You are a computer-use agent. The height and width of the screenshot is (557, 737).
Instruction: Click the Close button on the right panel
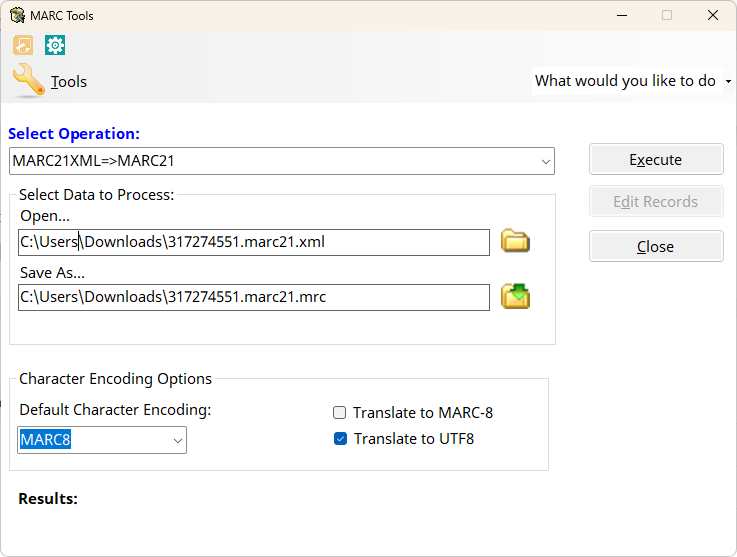655,247
